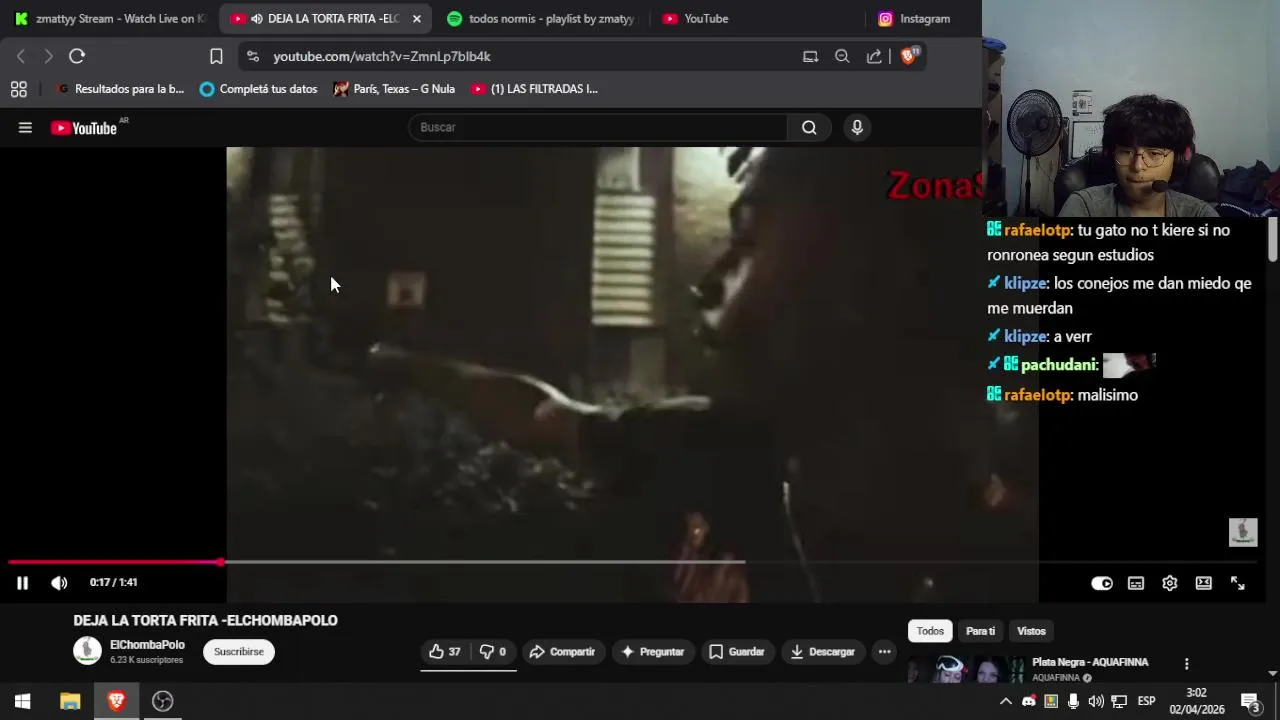Enter fullscreen video mode
Screen dimensions: 1280x720
[x=1237, y=583]
